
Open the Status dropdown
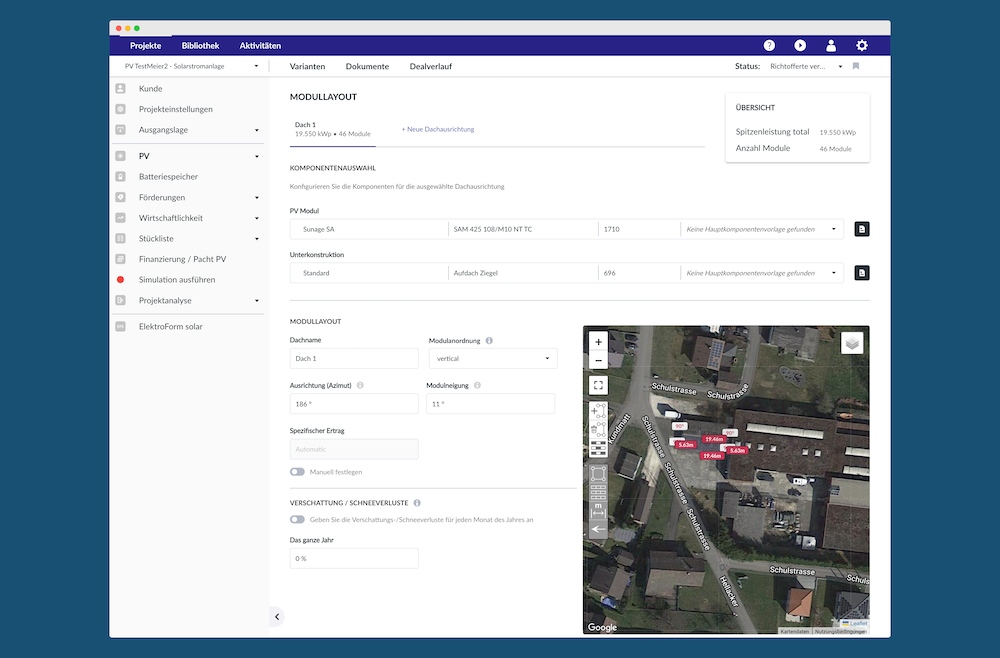pyautogui.click(x=806, y=66)
